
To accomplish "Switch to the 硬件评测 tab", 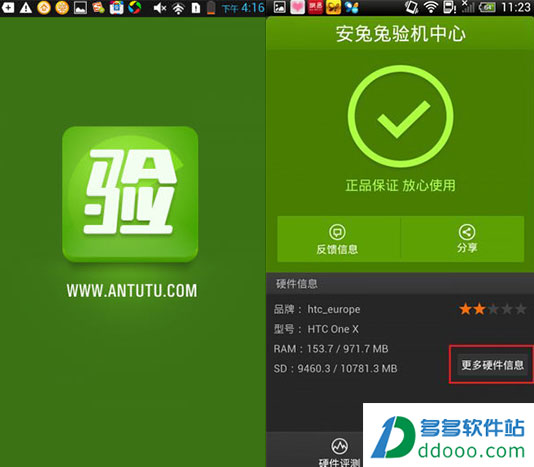I will coord(339,451).
